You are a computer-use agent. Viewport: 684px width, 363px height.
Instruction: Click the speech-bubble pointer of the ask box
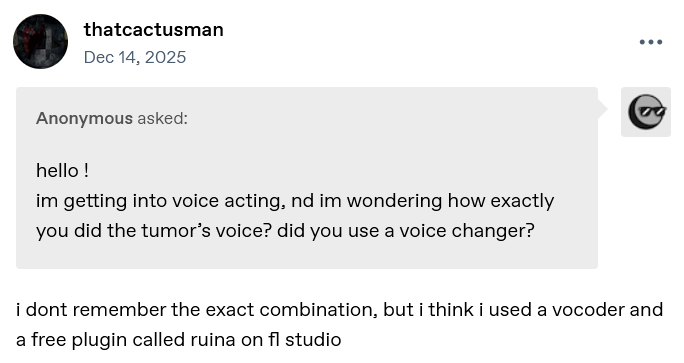tap(603, 109)
